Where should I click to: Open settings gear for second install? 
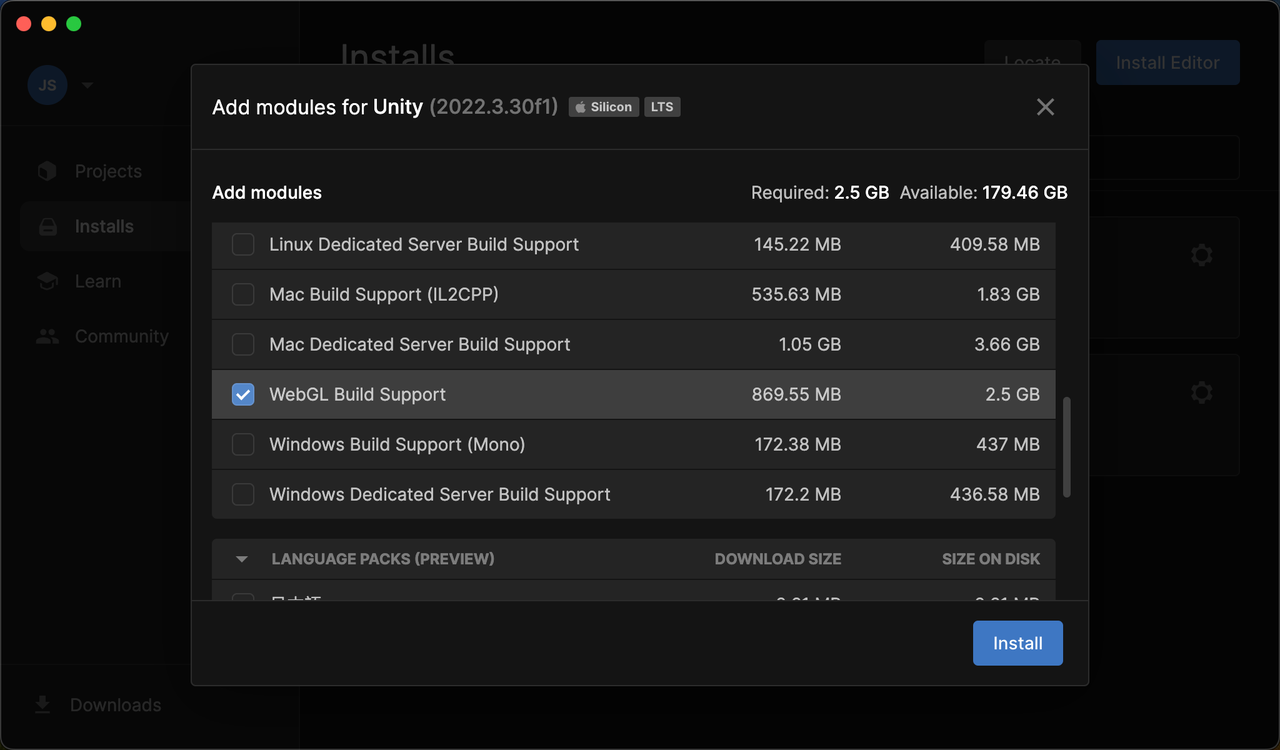(1202, 393)
